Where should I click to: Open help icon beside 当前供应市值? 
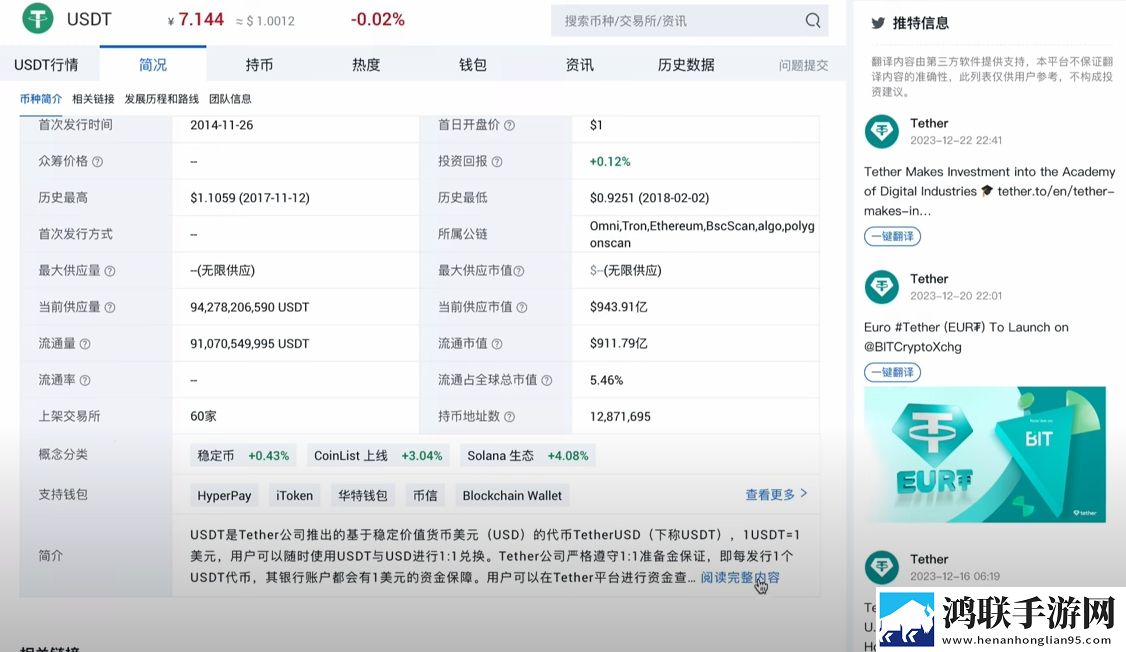(522, 307)
